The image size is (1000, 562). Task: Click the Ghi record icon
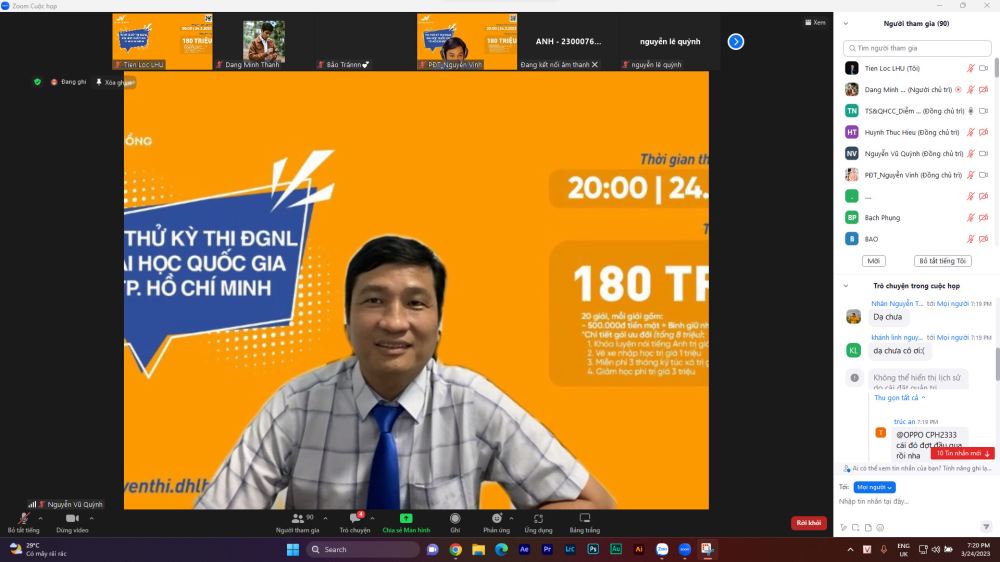(x=455, y=518)
